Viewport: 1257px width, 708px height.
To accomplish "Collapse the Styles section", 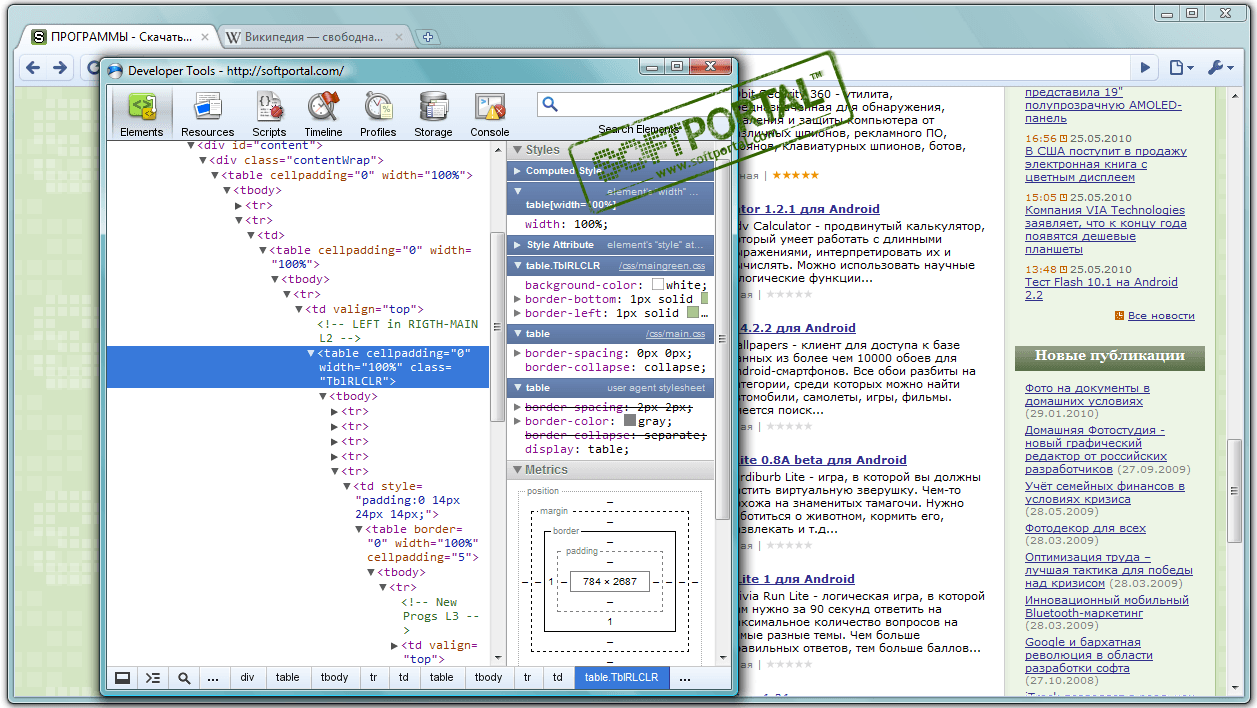I will [518, 150].
